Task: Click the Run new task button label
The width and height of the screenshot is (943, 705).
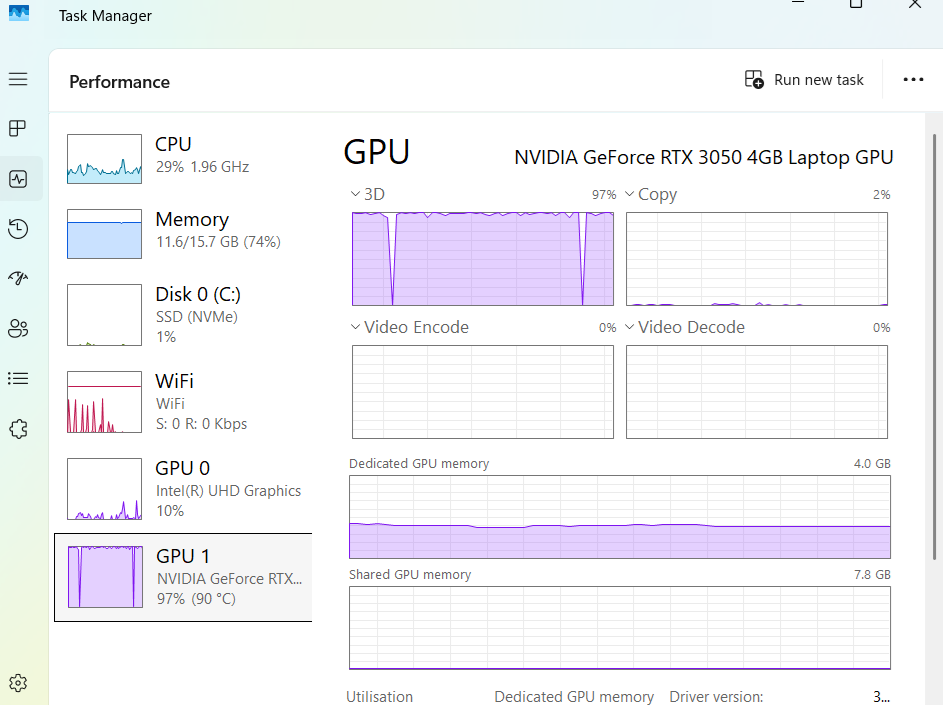Action: coord(819,80)
